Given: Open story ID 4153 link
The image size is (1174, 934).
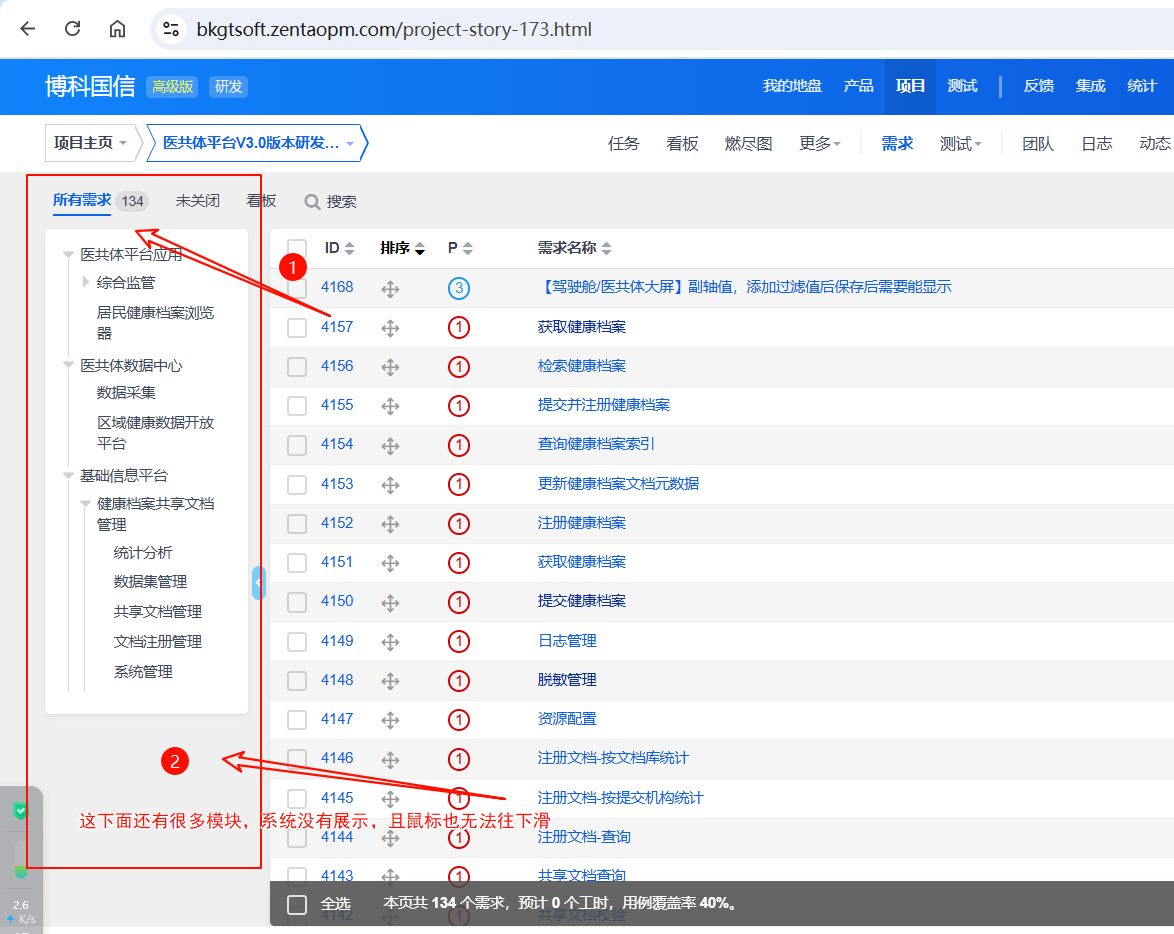Looking at the screenshot, I should pos(337,483).
